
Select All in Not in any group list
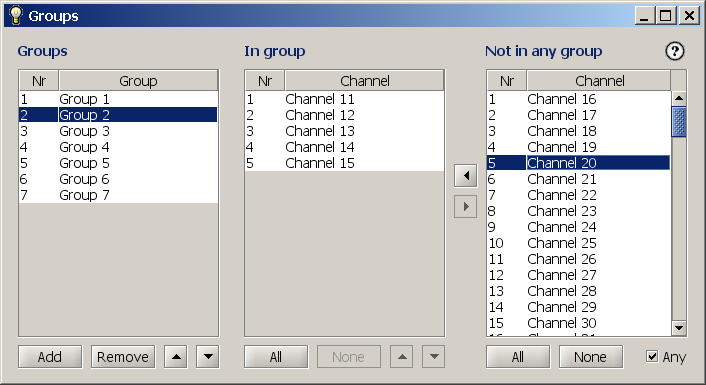tap(518, 357)
